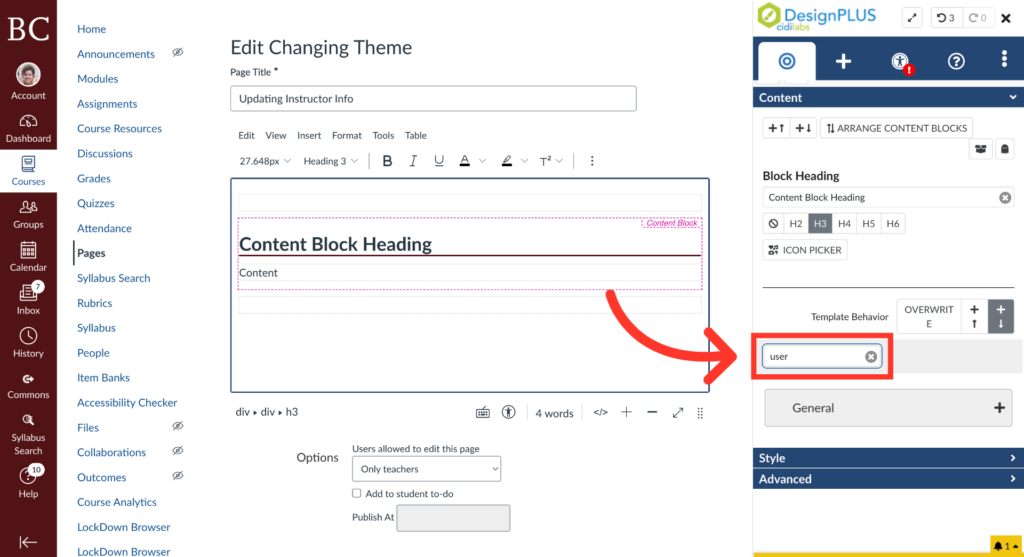Open the DesignPLUS help tab

pos(956,61)
